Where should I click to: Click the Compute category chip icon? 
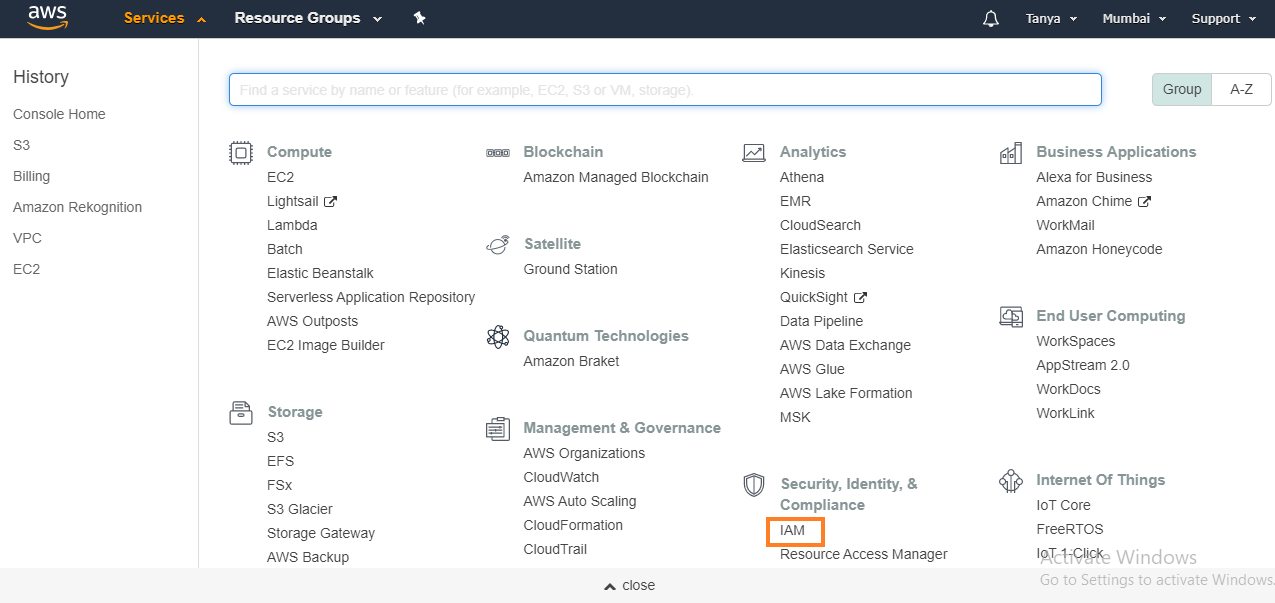click(x=241, y=152)
